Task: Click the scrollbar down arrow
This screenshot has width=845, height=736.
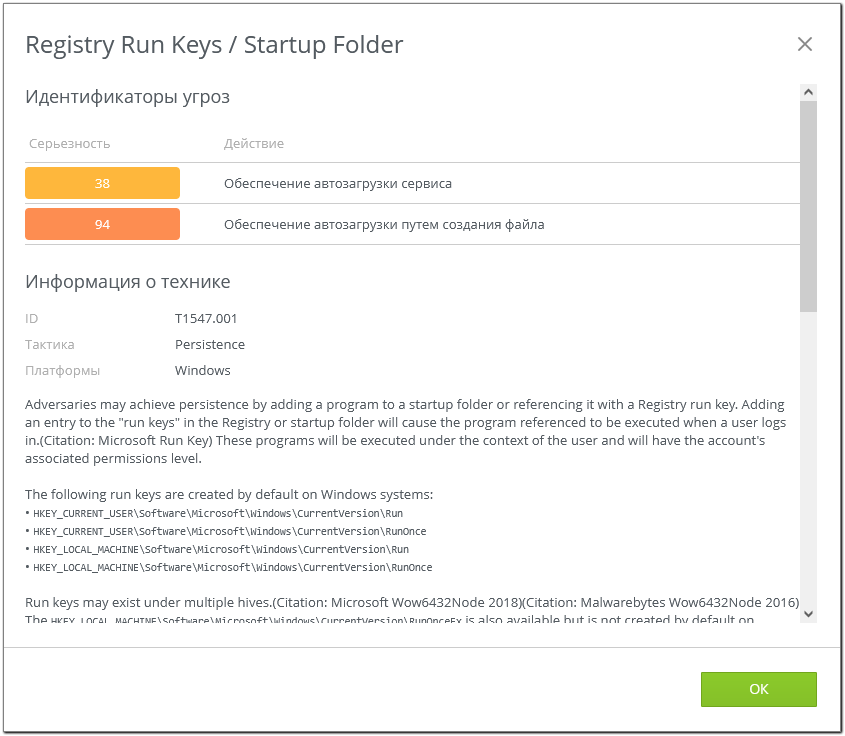Action: pos(808,613)
